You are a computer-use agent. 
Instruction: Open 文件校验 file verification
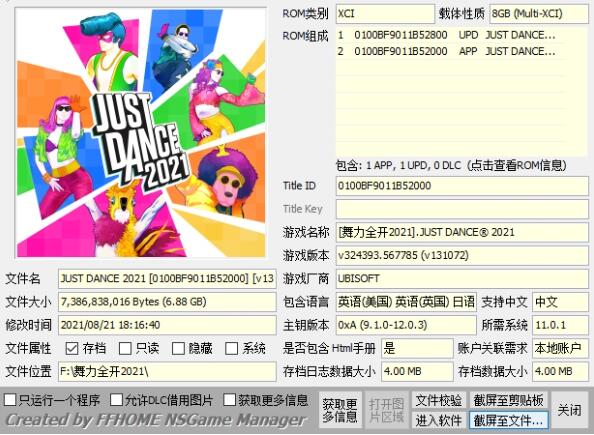439,401
